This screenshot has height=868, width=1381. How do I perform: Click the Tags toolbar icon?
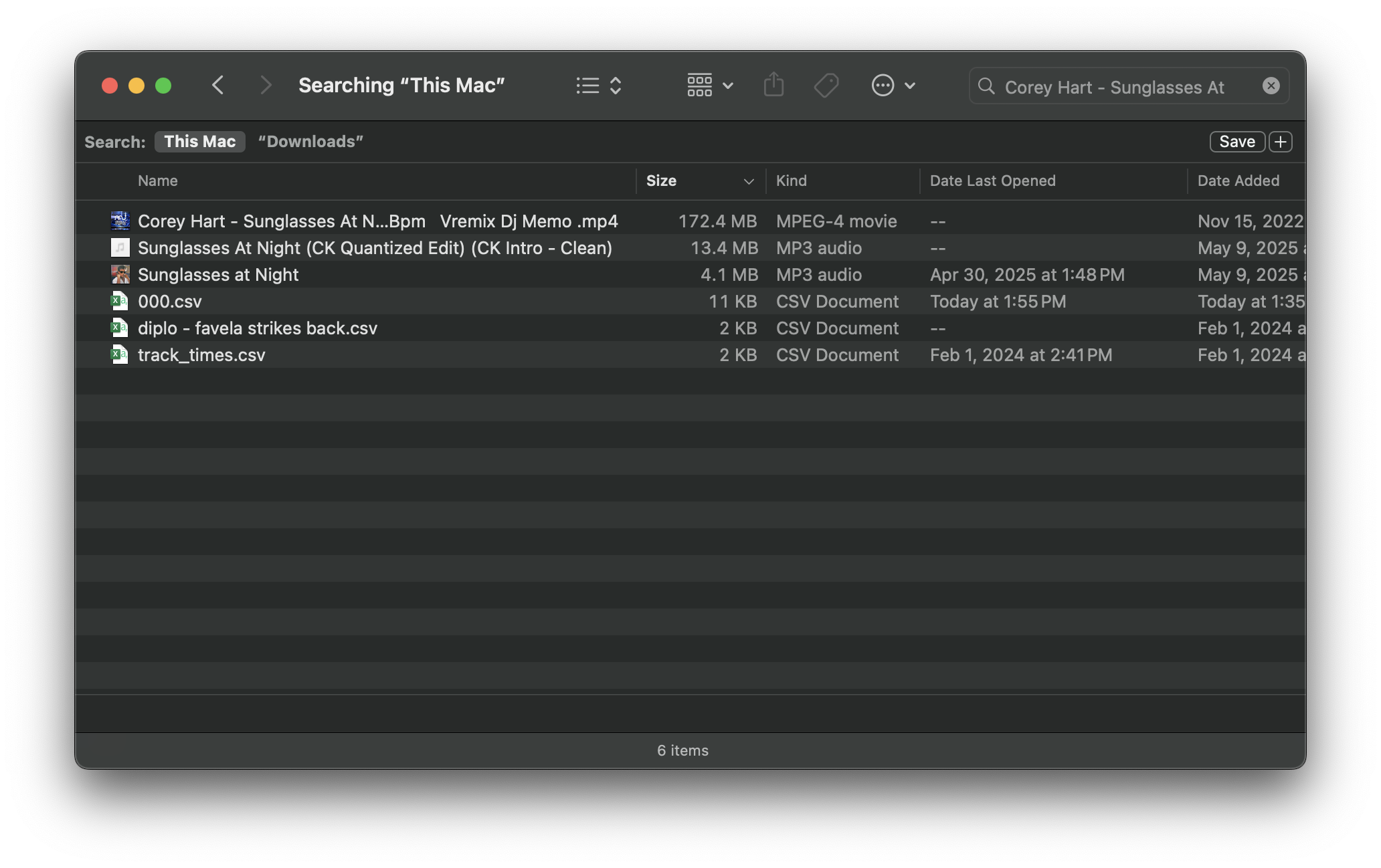coord(826,86)
